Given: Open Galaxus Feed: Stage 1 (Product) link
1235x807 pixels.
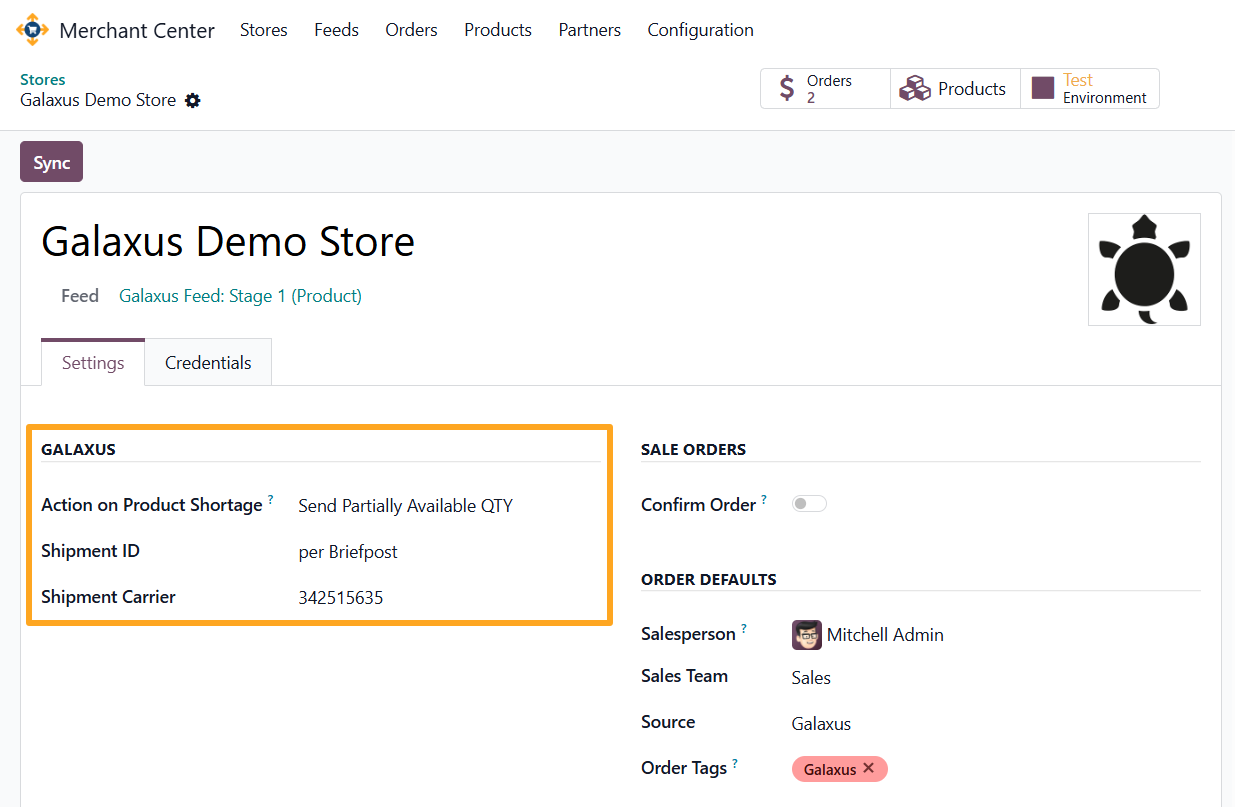Looking at the screenshot, I should [x=240, y=296].
